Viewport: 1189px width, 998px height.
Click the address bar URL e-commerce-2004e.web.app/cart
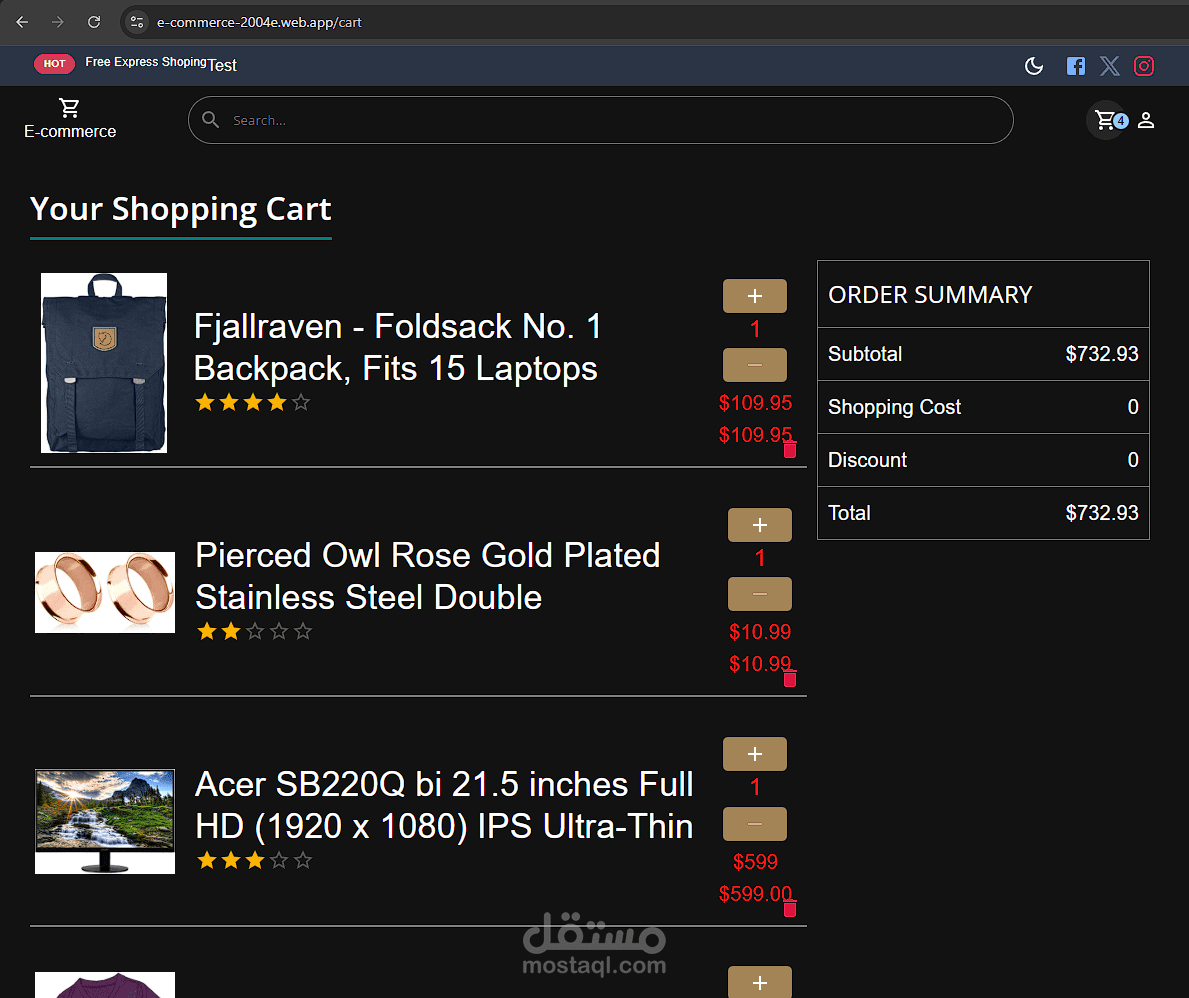[x=259, y=23]
